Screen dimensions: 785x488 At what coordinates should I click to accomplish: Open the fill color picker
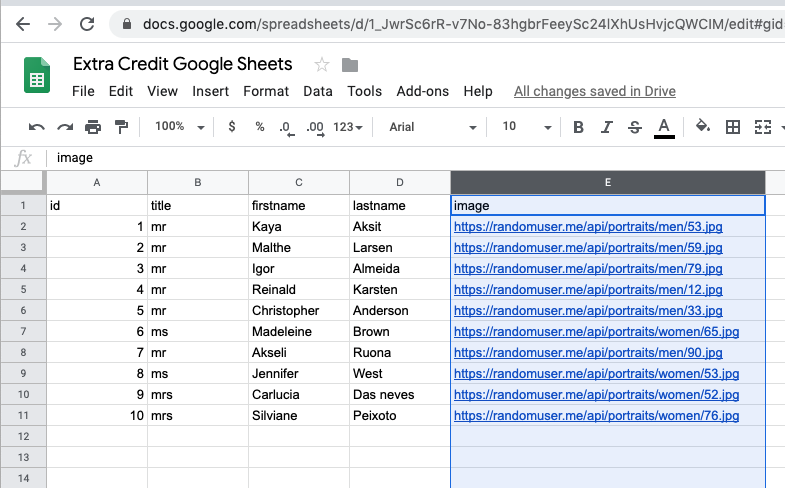pyautogui.click(x=703, y=127)
